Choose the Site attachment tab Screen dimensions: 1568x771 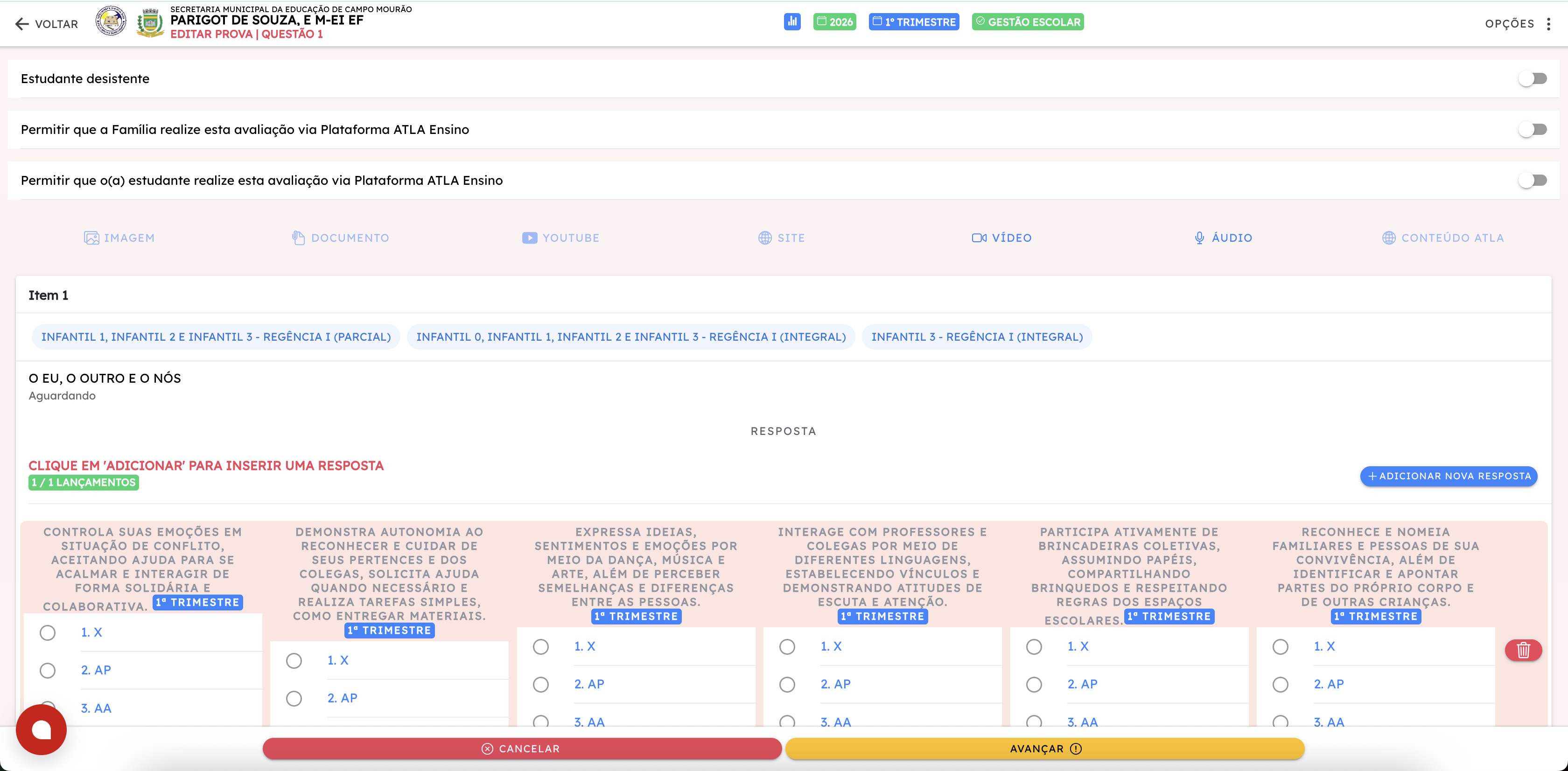click(x=782, y=238)
